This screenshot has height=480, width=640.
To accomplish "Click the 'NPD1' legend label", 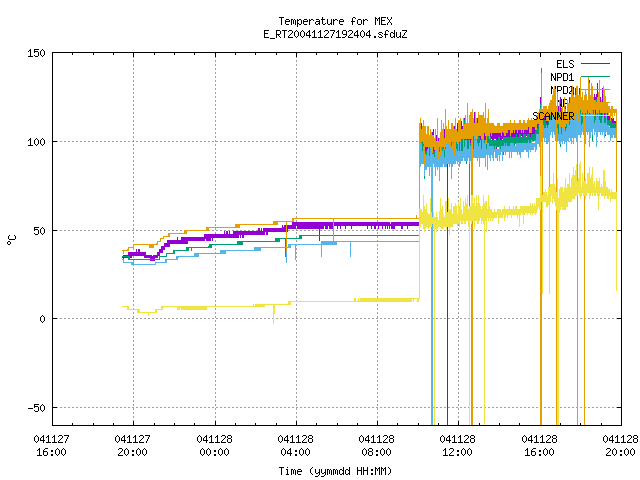I will (x=562, y=77).
